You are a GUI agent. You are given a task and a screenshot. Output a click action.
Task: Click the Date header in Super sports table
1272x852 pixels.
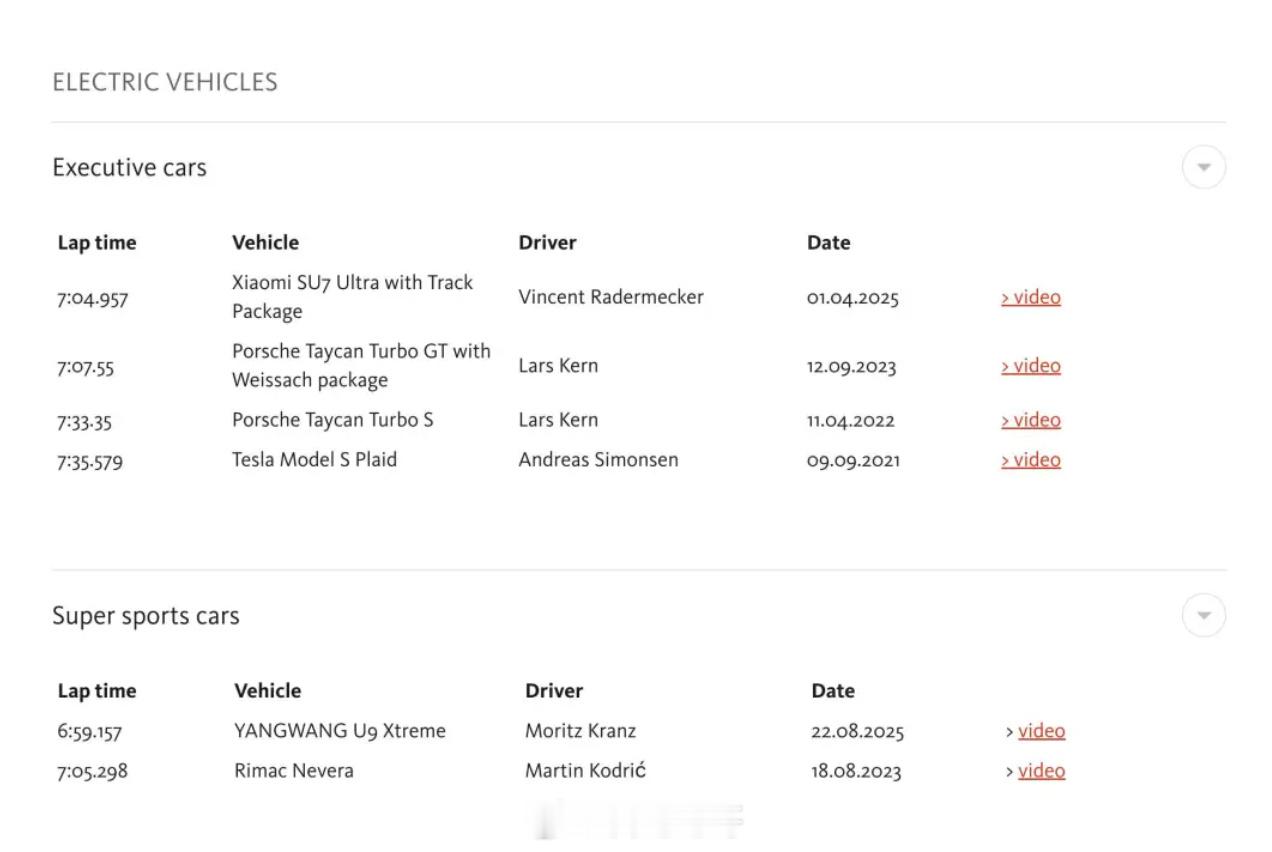[x=833, y=691]
